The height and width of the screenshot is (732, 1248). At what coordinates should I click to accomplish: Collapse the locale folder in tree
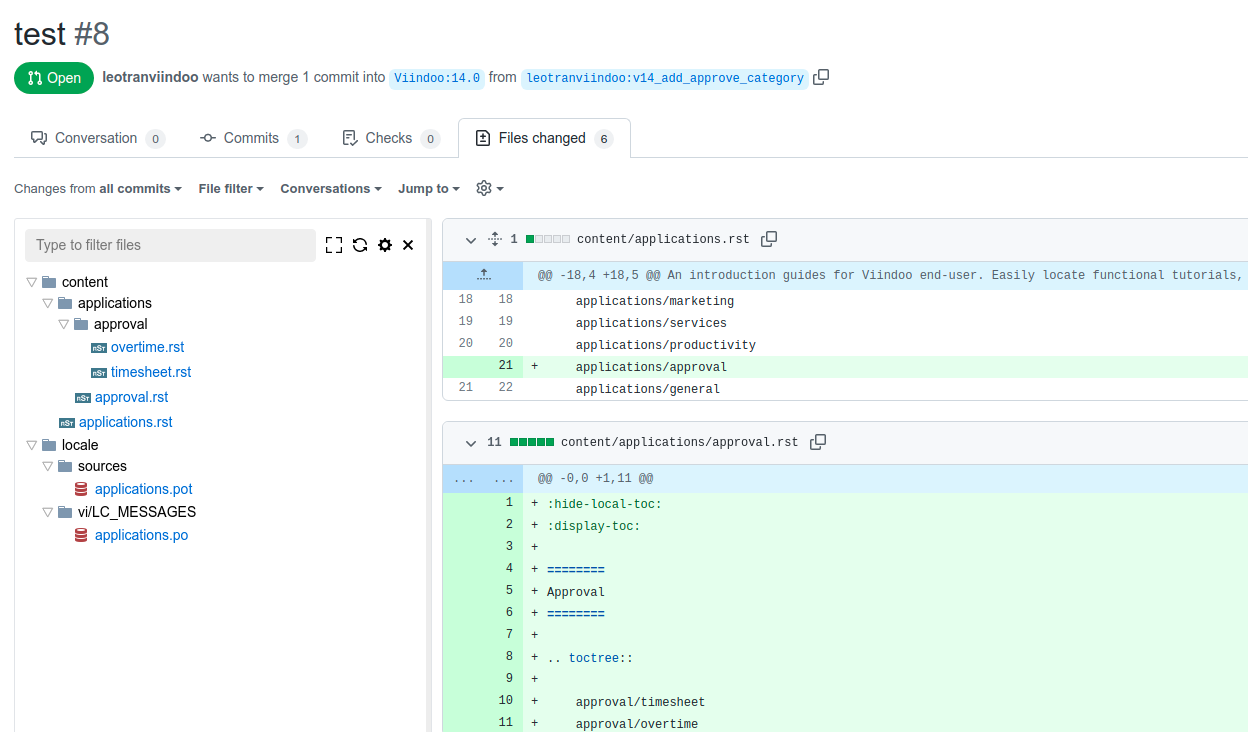pos(32,445)
